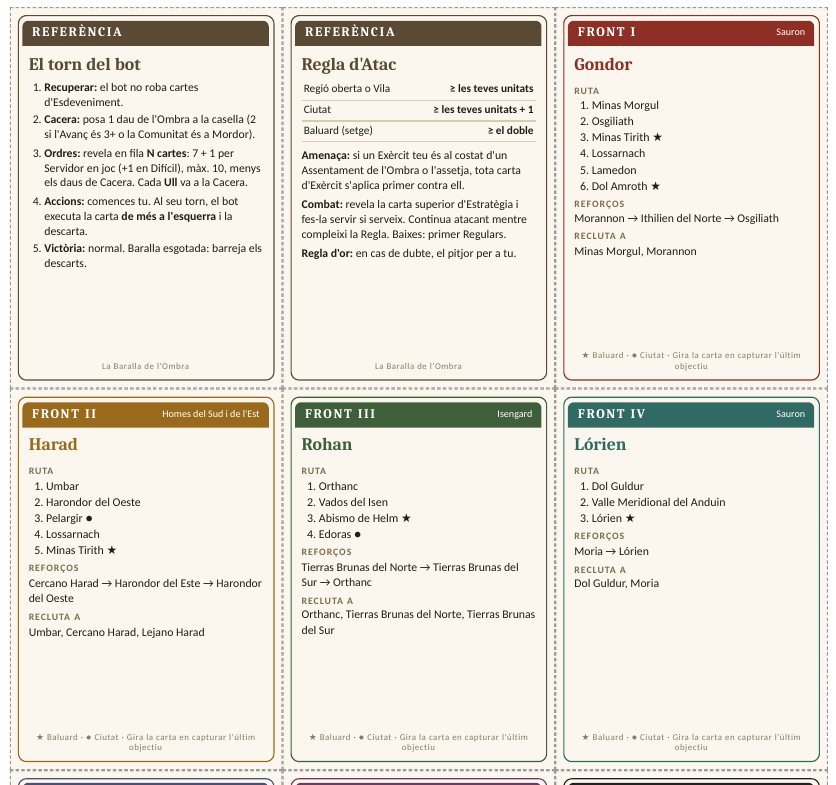This screenshot has height=785, width=836.
Task: Select 'Osgiliath' route item number 2
Action: (613, 121)
